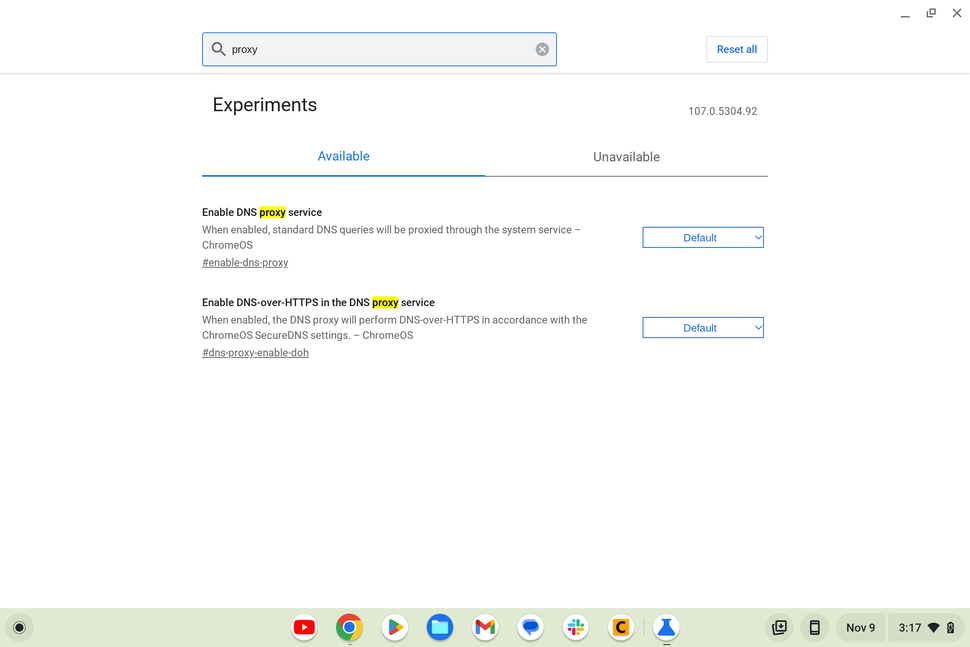Open YouTube from the shelf
This screenshot has height=647, width=970.
304,627
